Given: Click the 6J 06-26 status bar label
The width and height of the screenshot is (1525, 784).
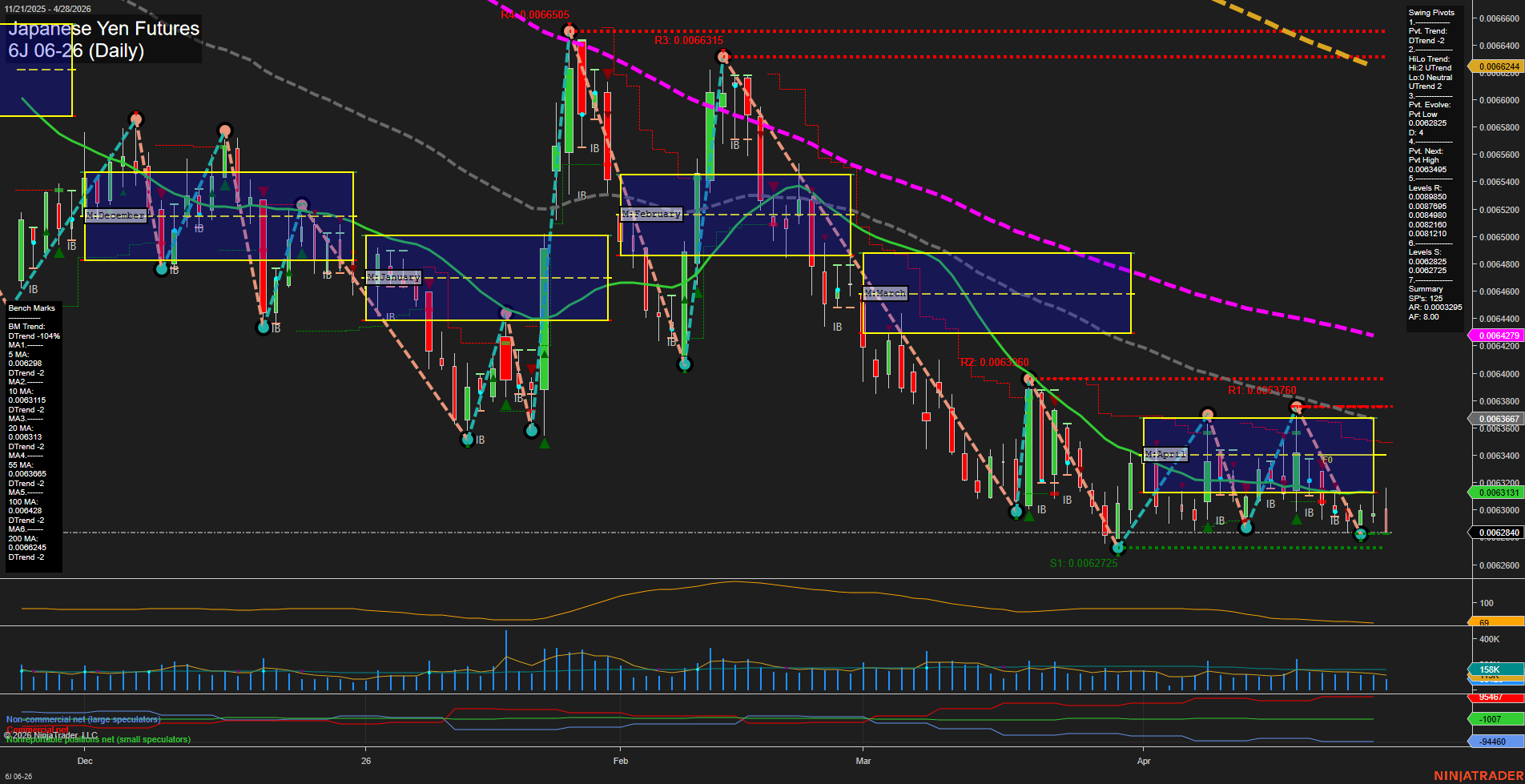Looking at the screenshot, I should (18, 775).
